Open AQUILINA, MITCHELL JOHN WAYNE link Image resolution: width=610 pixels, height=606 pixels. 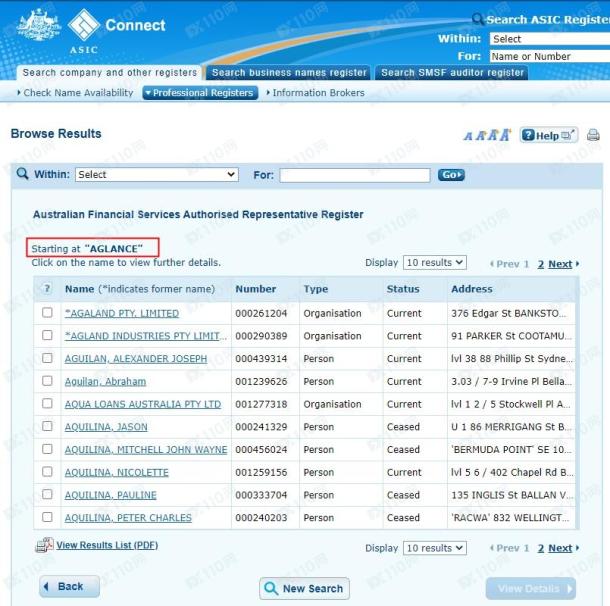(x=146, y=450)
